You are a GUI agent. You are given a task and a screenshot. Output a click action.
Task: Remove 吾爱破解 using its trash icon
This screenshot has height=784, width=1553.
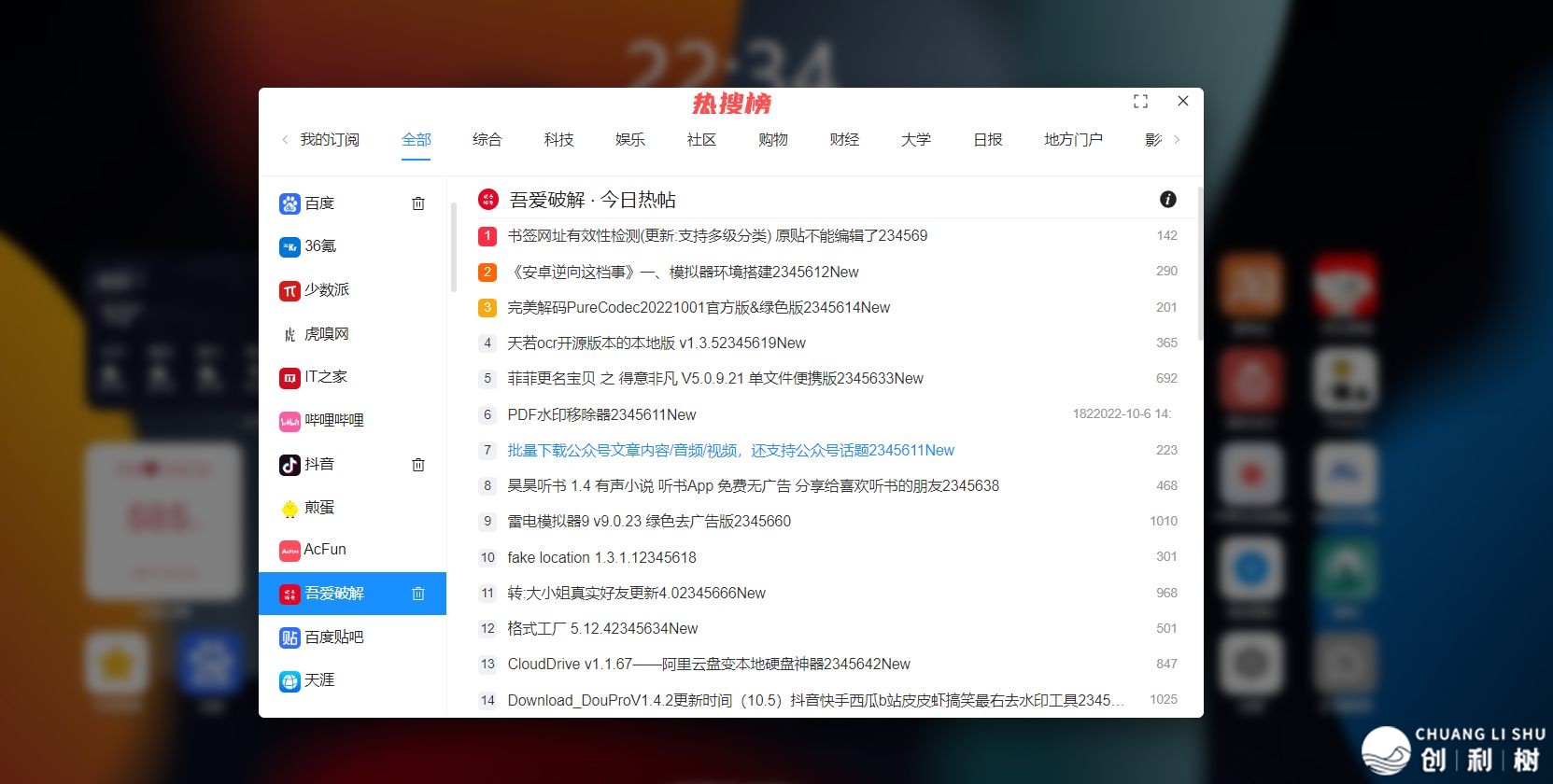(x=418, y=594)
